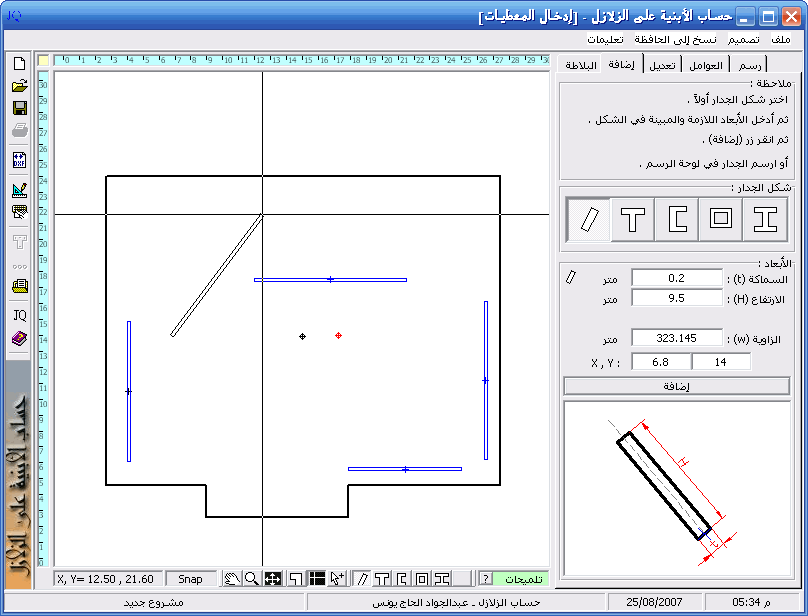
Task: Click the DXF import/export icon
Action: click(19, 160)
